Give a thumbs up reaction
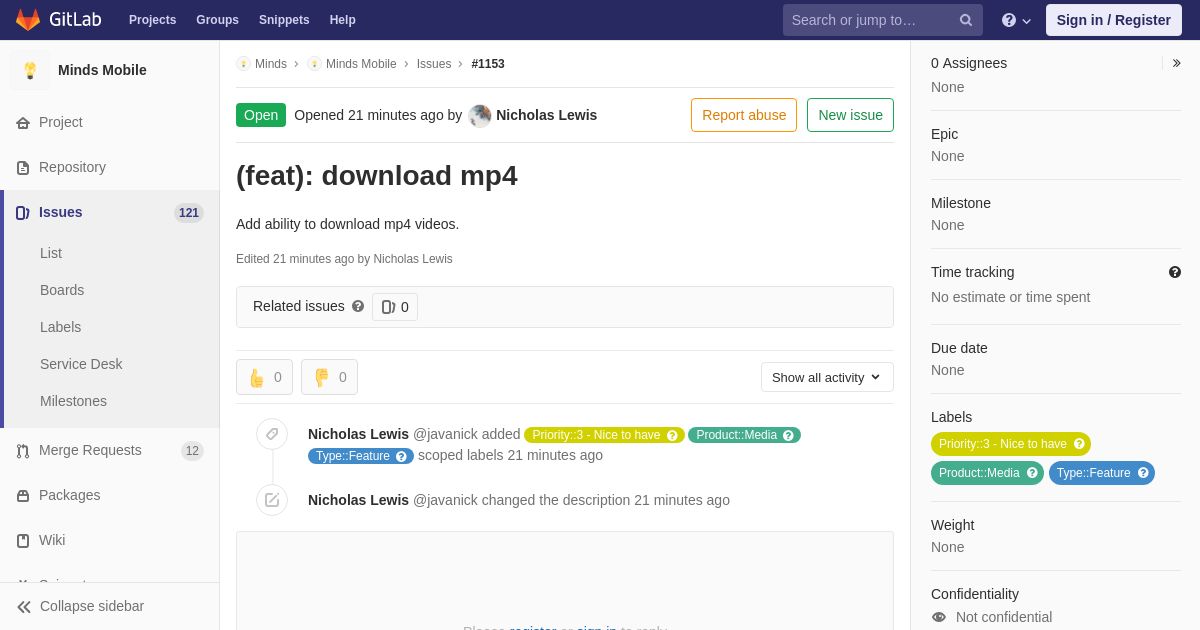The image size is (1200, 630). [x=264, y=377]
